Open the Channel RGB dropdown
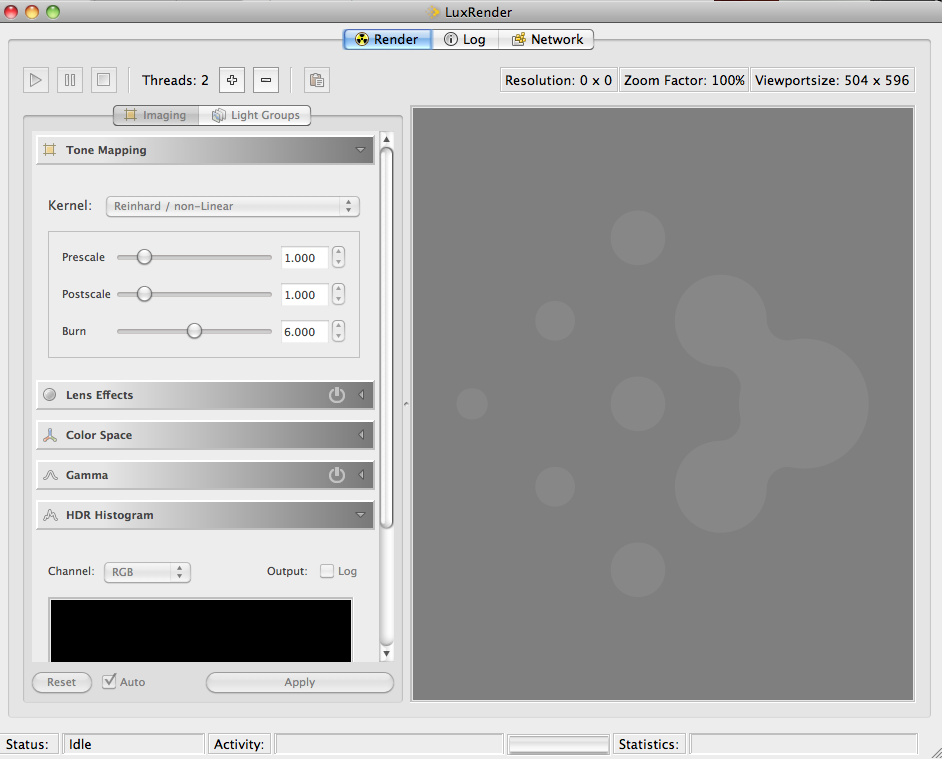The height and width of the screenshot is (759, 942). pyautogui.click(x=147, y=572)
